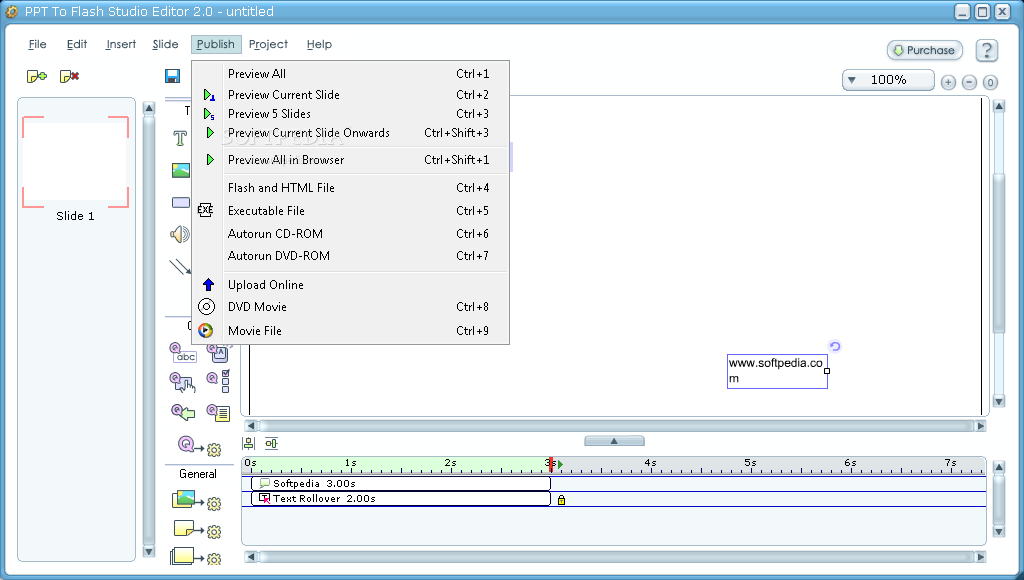Viewport: 1024px width, 580px height.
Task: Open the File menu
Action: click(37, 44)
